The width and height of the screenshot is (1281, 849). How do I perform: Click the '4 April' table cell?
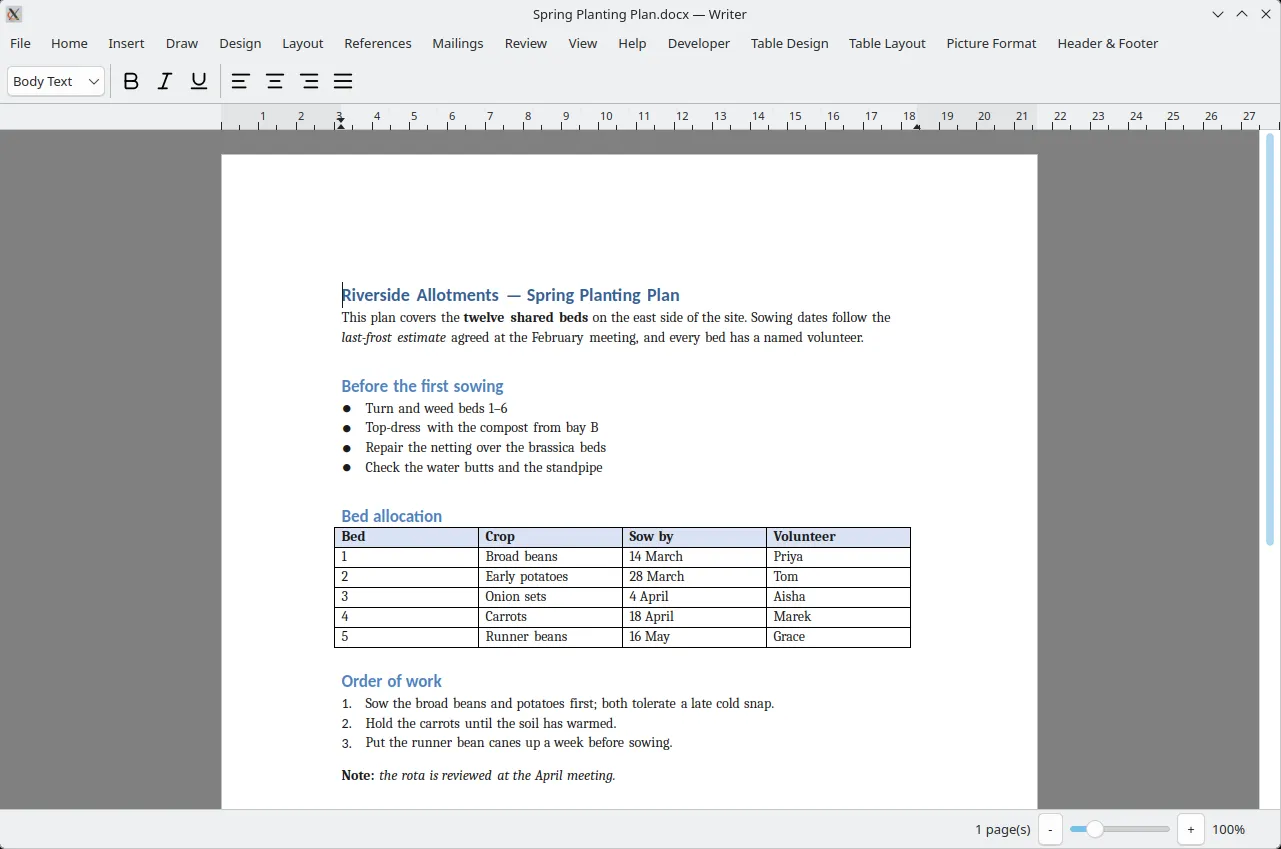[x=694, y=597]
